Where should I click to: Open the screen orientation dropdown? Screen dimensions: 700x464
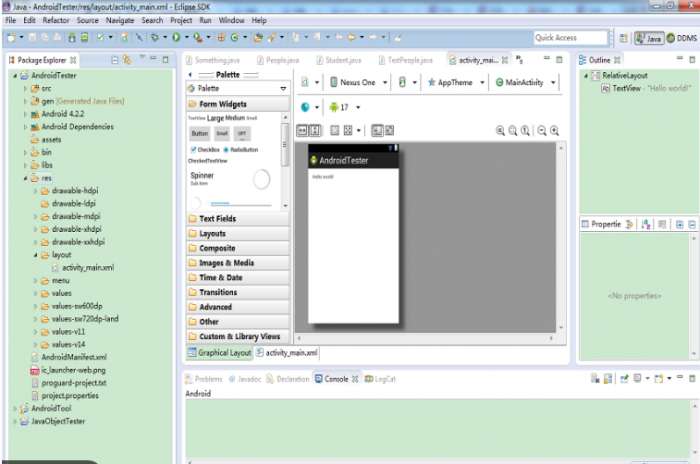pos(407,83)
